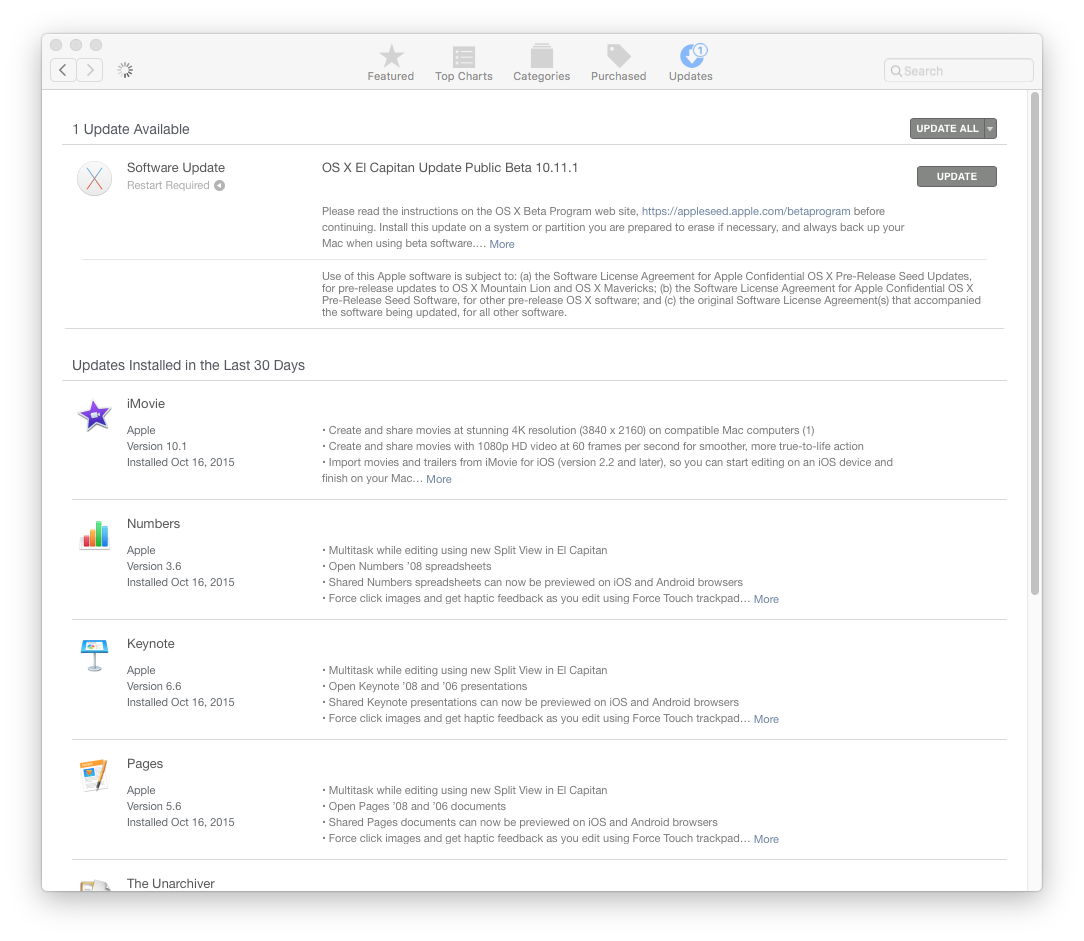
Task: Select the Updates tab
Action: (690, 63)
